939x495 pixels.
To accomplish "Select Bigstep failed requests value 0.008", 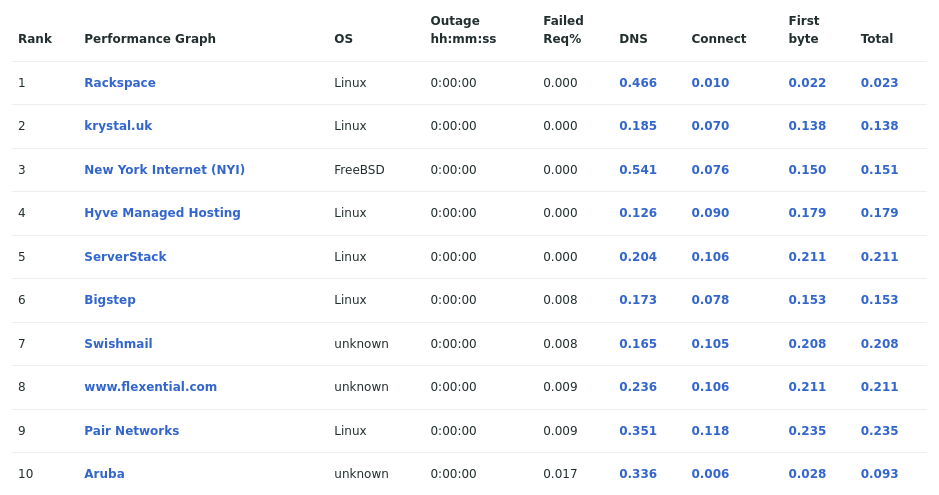I will point(560,300).
